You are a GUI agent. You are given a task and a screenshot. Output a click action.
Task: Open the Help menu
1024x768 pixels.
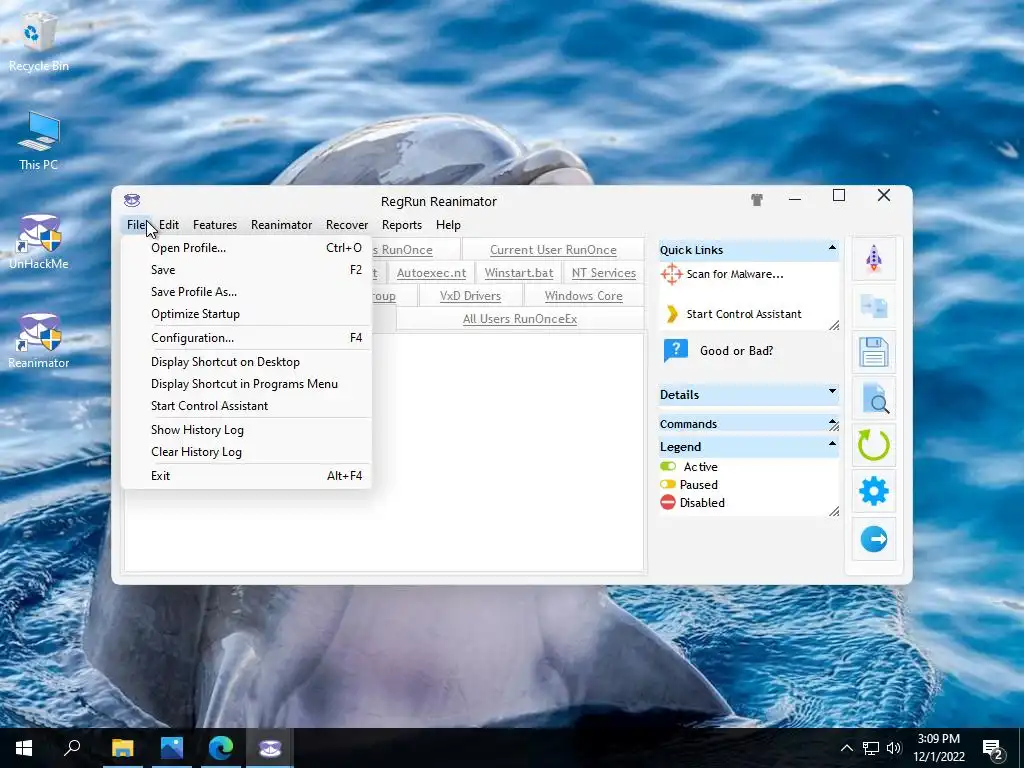pos(448,225)
